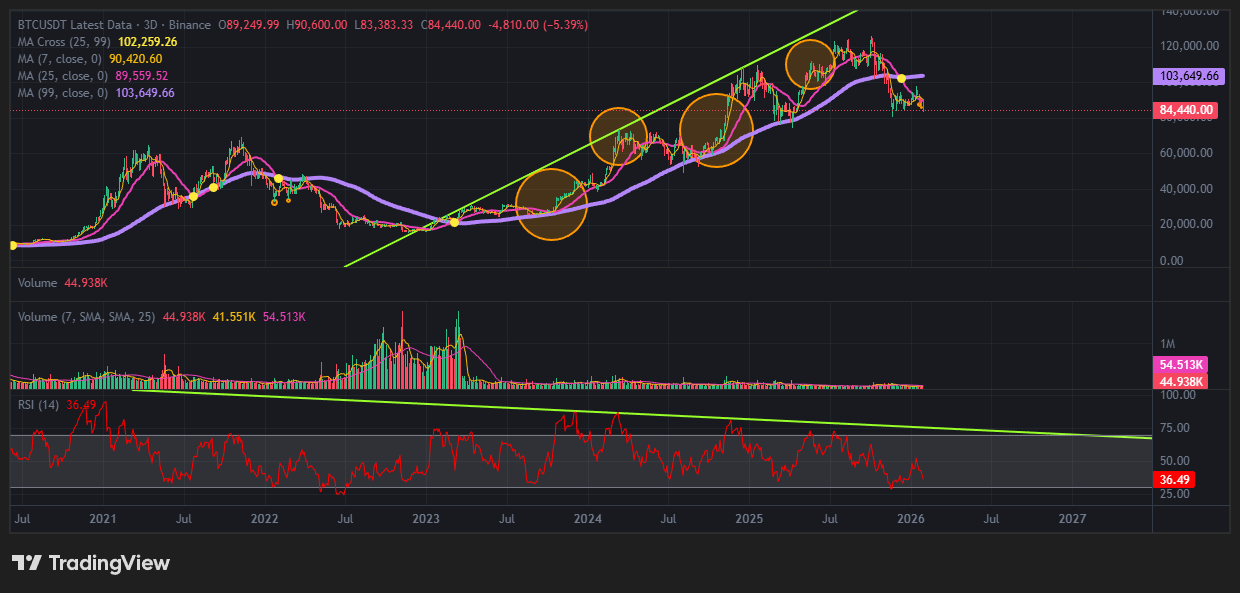The image size is (1240, 593).
Task: Click the red 84,440.00 price label
Action: (x=1185, y=110)
